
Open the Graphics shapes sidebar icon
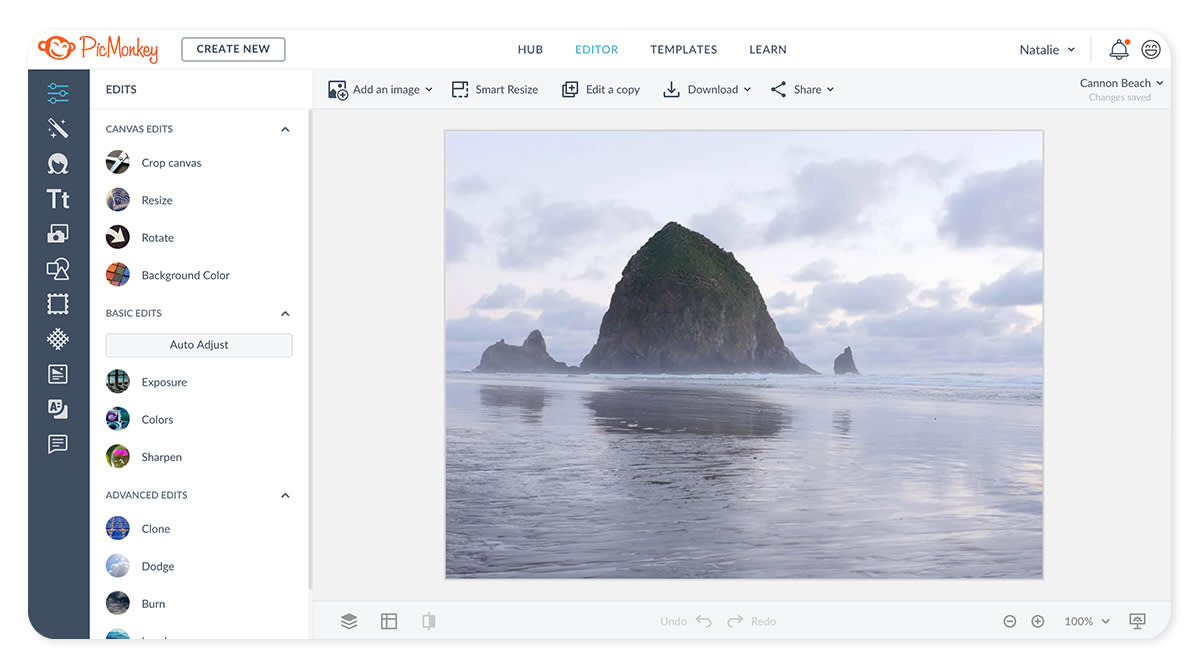(58, 269)
